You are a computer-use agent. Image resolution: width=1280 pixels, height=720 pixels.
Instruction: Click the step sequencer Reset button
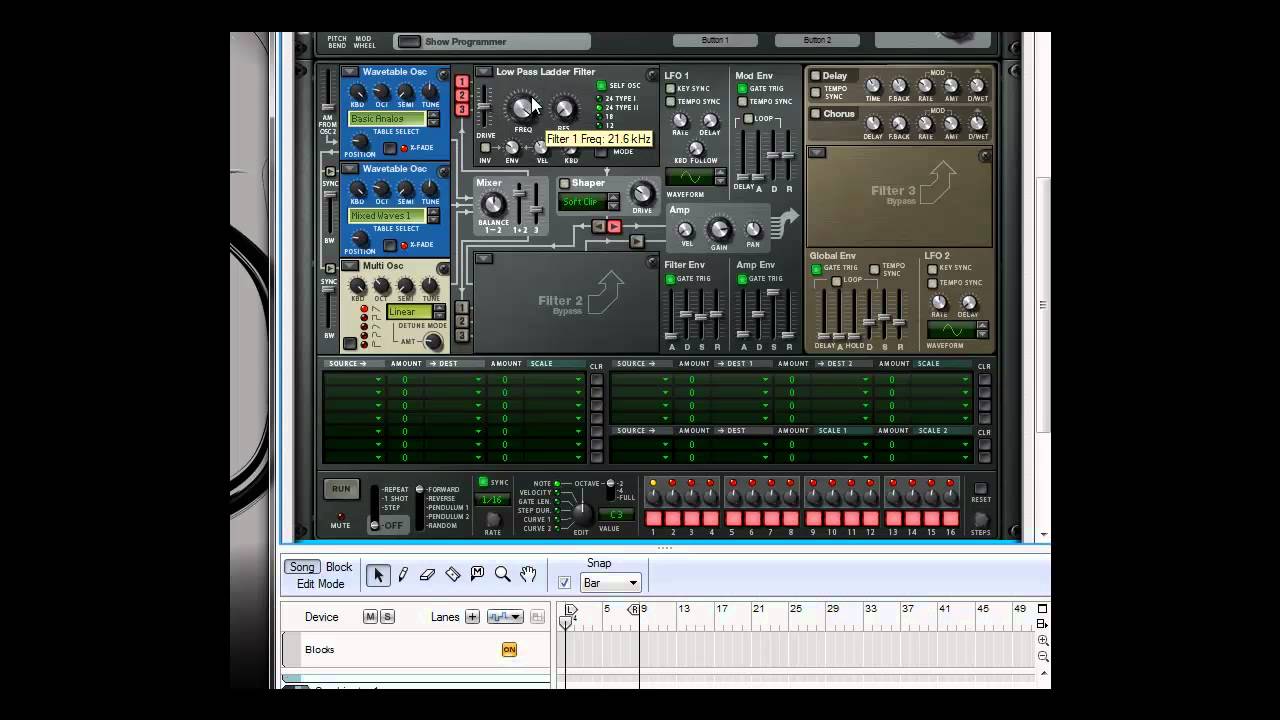tap(980, 489)
